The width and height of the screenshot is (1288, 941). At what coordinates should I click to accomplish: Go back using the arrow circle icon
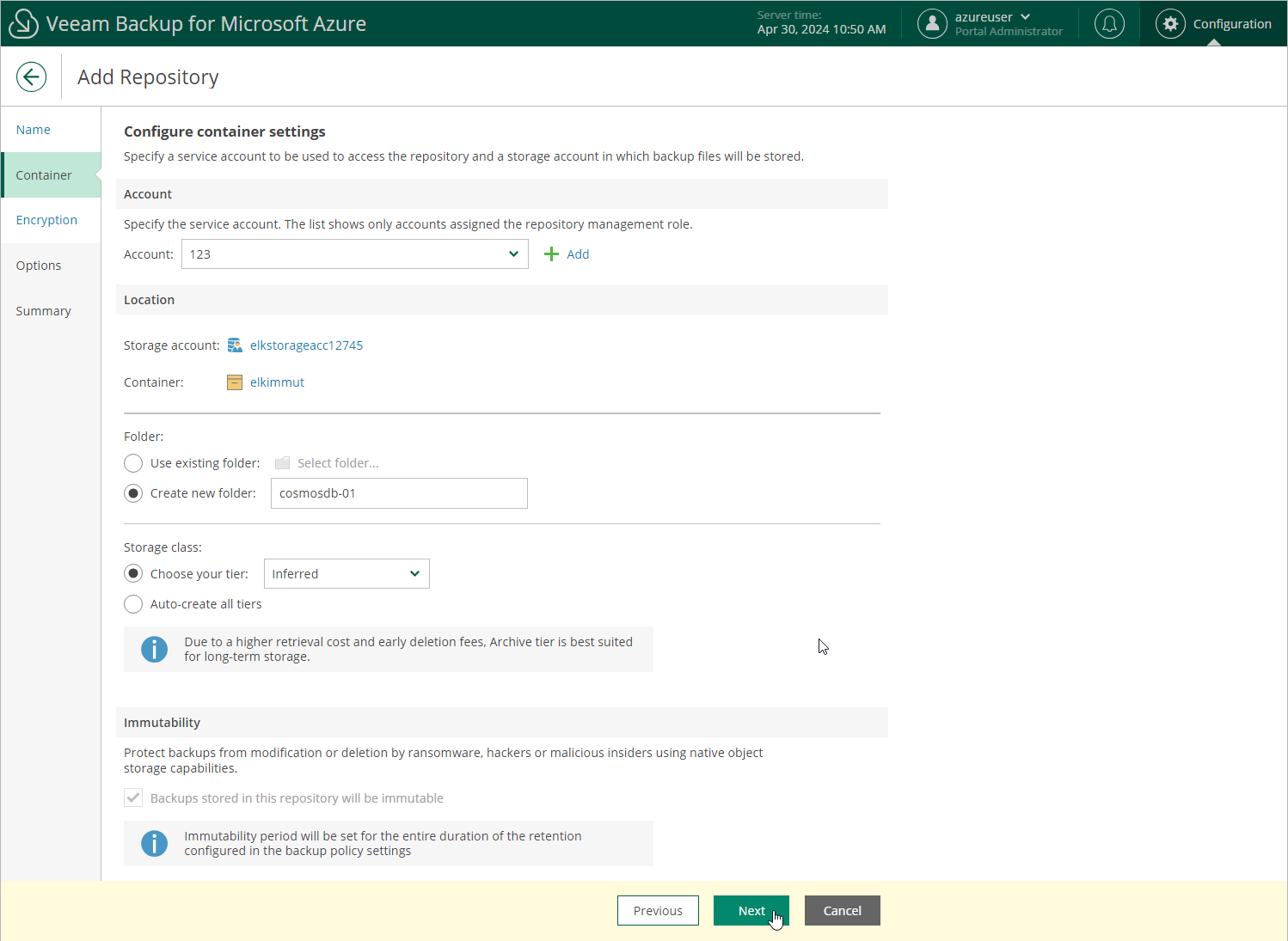[x=31, y=77]
